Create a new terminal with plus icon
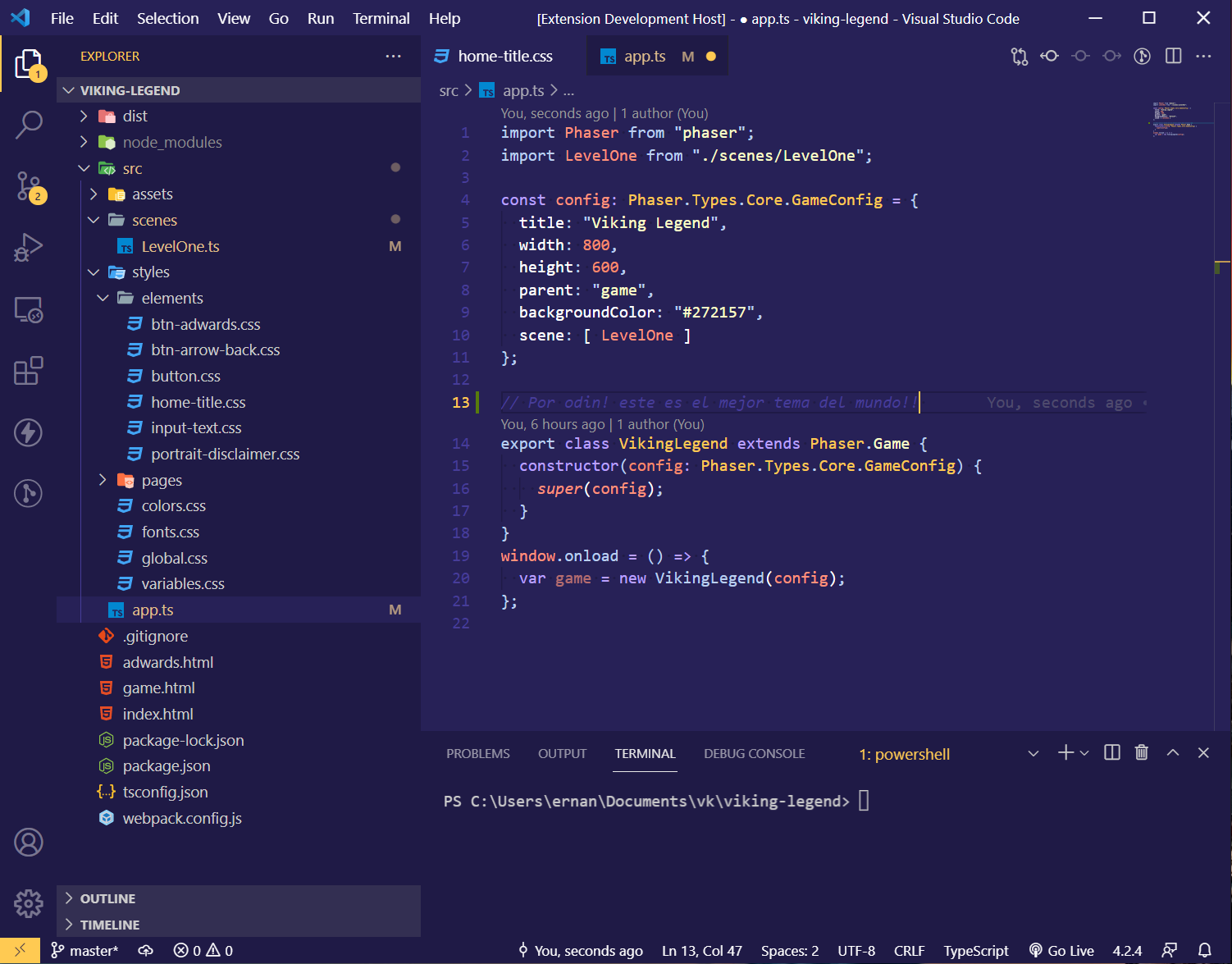1232x964 pixels. tap(1065, 752)
